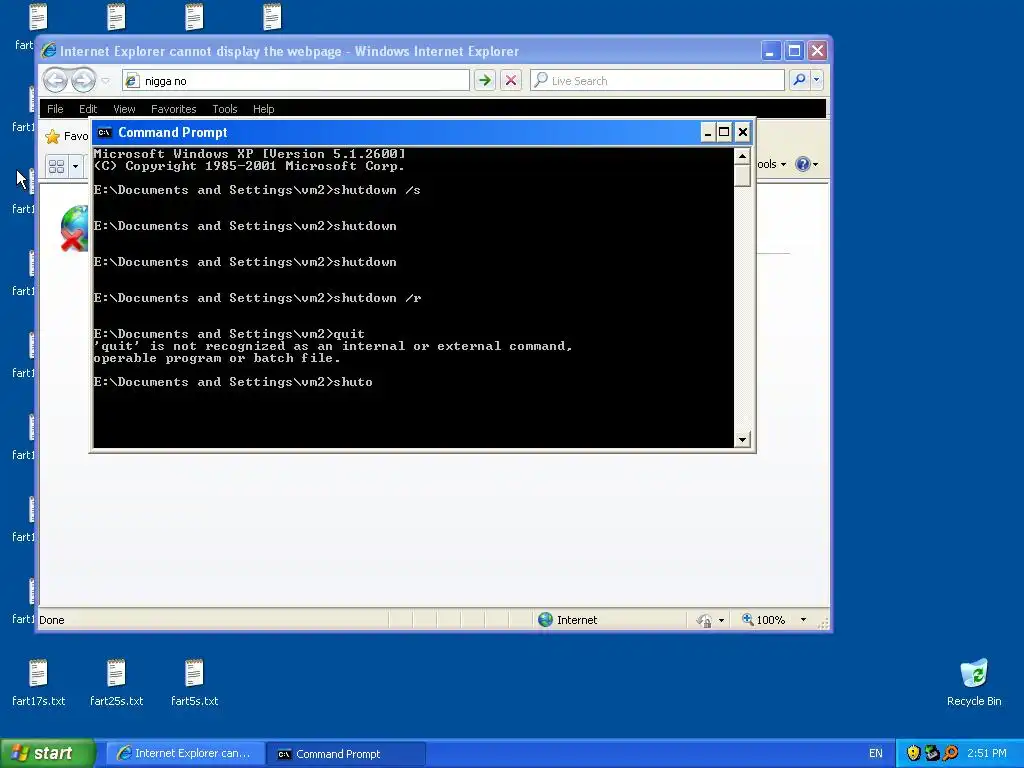The width and height of the screenshot is (1024, 768).
Task: Click the yellow security shield tray icon
Action: [913, 753]
